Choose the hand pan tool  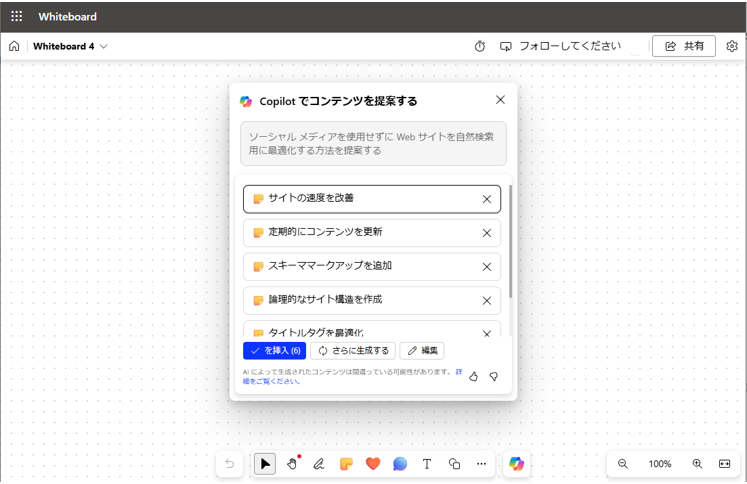click(293, 464)
